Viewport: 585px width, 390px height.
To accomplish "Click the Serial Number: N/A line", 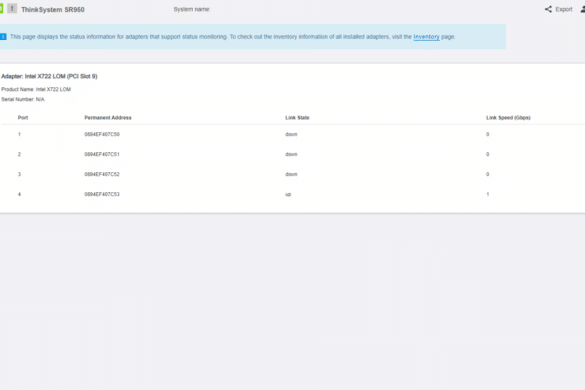I will (23, 99).
